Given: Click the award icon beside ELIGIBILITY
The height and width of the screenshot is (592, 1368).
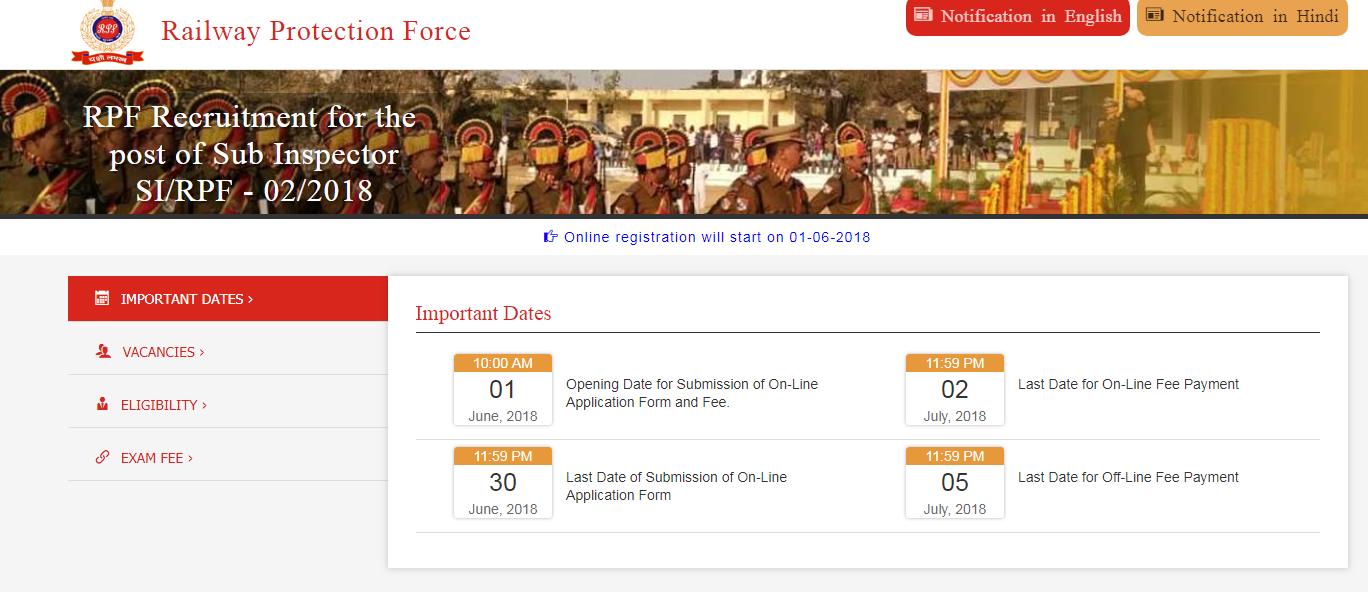Looking at the screenshot, I should pyautogui.click(x=100, y=404).
